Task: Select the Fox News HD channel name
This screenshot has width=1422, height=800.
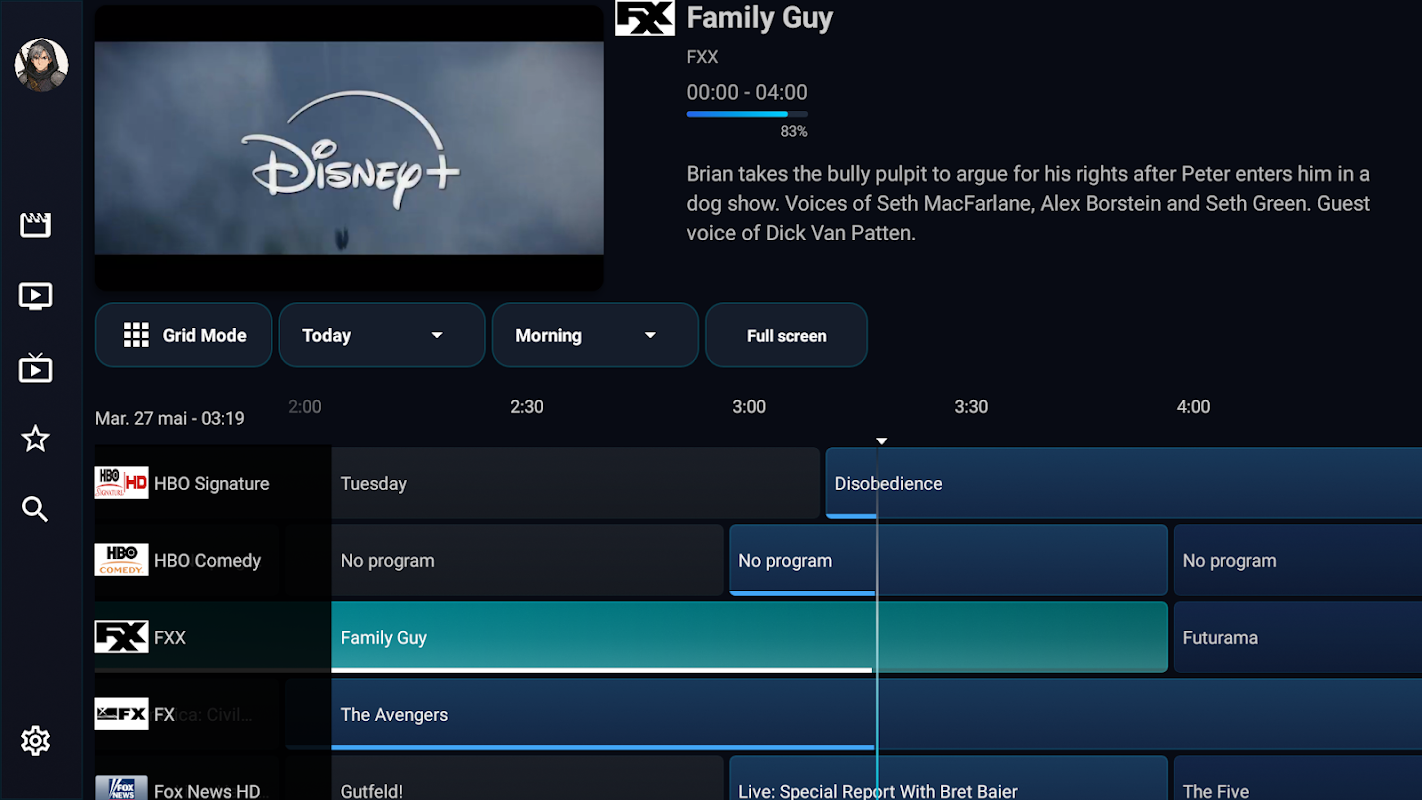Action: point(207,790)
